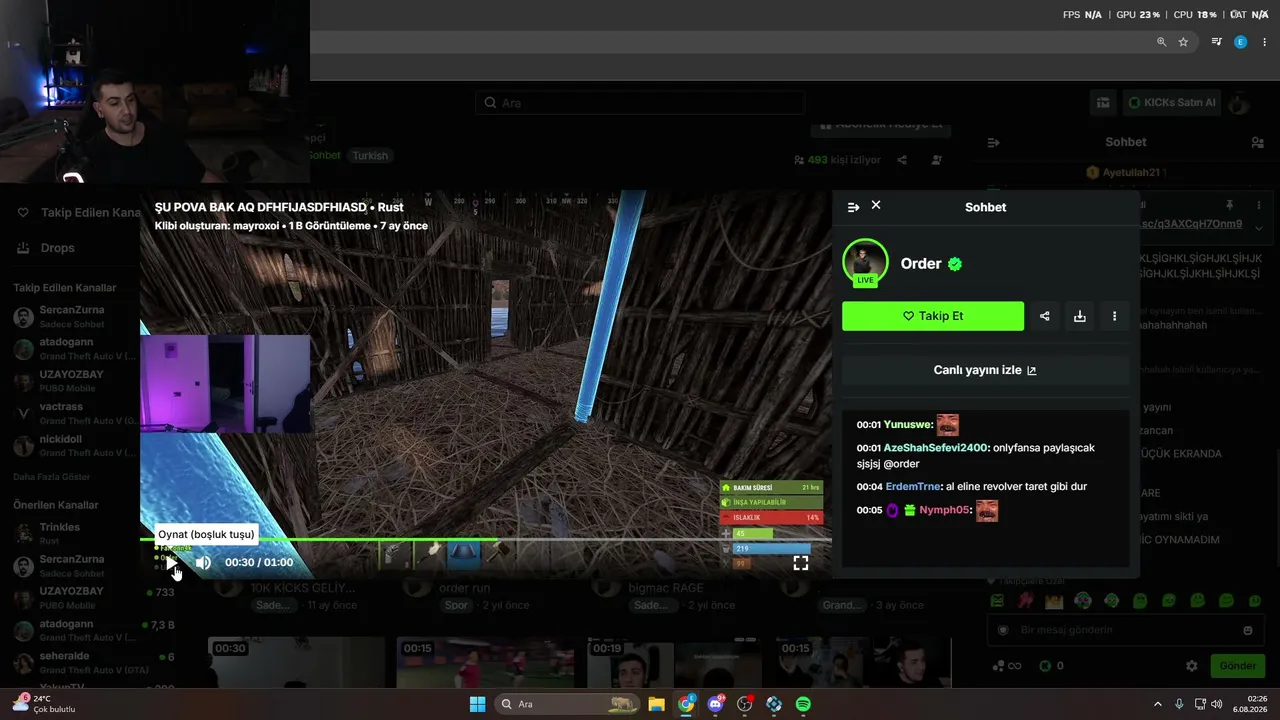Send message with the Gönder button
This screenshot has height=720, width=1280.
(1237, 666)
